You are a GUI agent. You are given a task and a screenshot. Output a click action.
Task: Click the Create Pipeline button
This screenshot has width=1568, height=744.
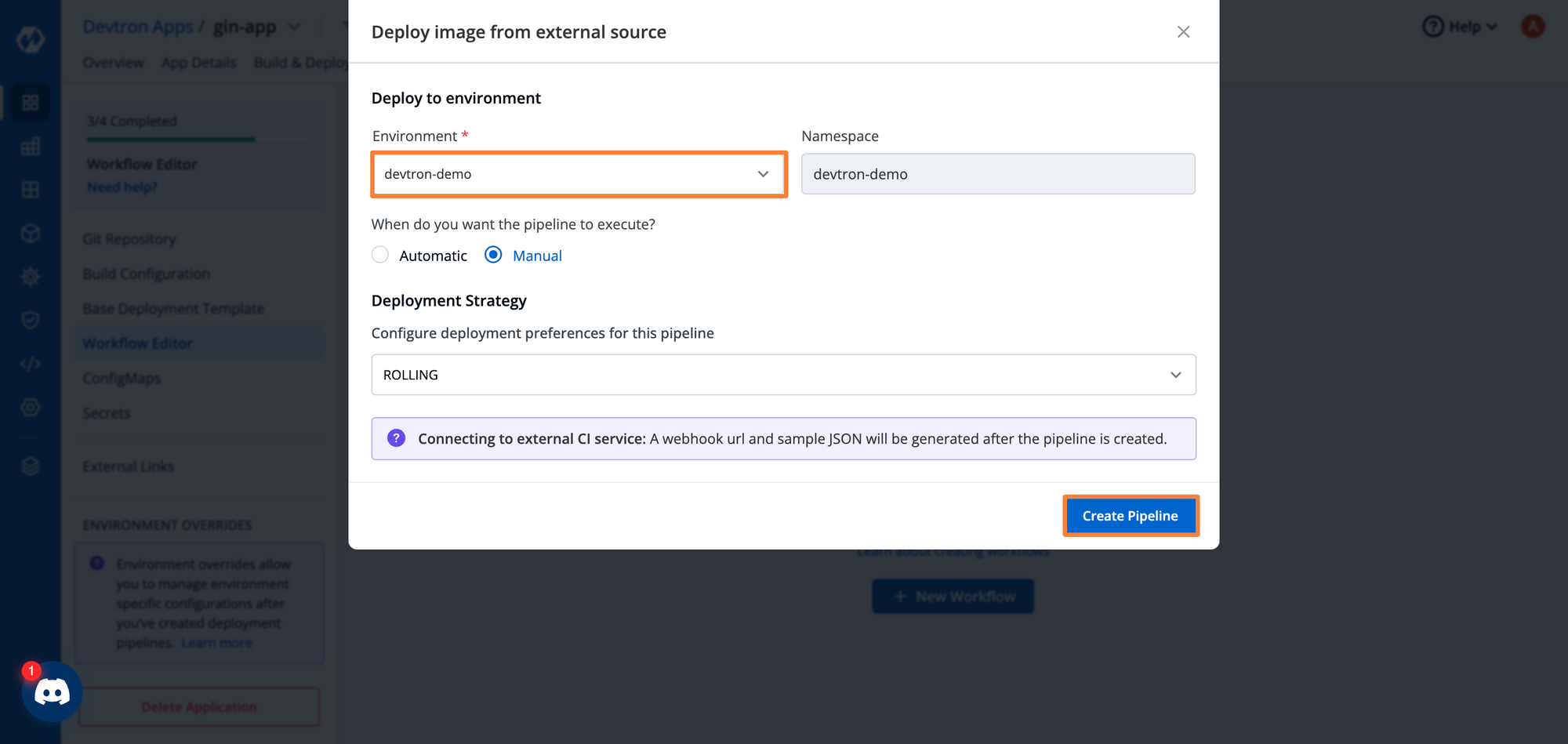[x=1131, y=516]
